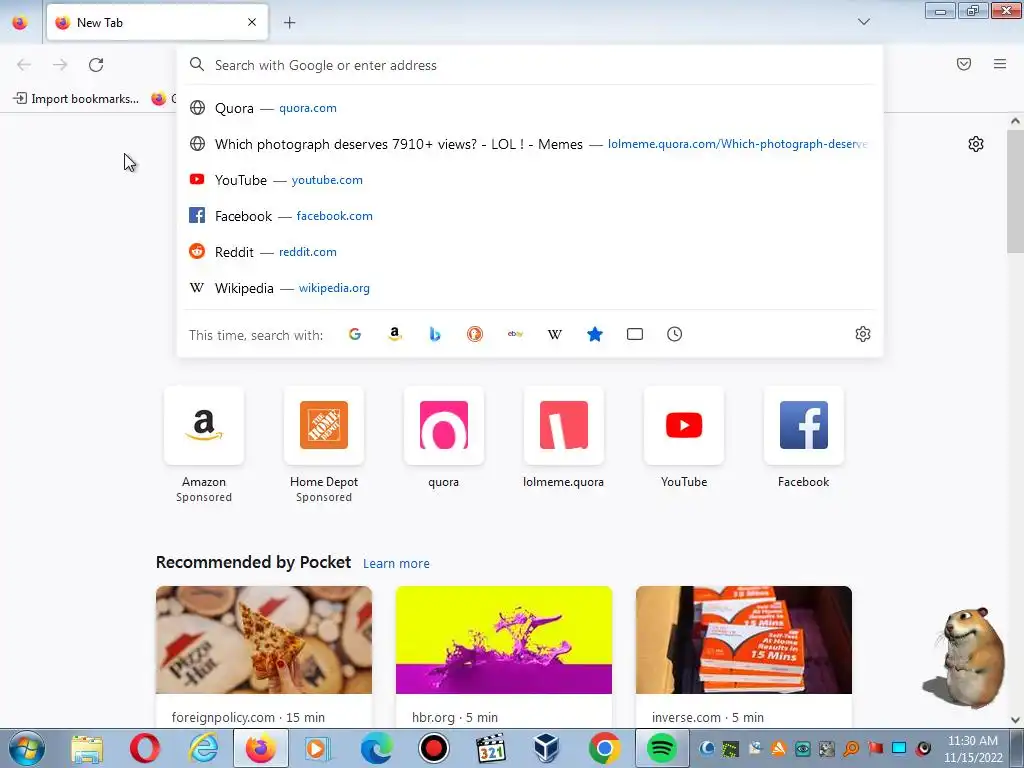Image resolution: width=1024 pixels, height=768 pixels.
Task: Launch Internet Explorer from the taskbar
Action: (204, 748)
